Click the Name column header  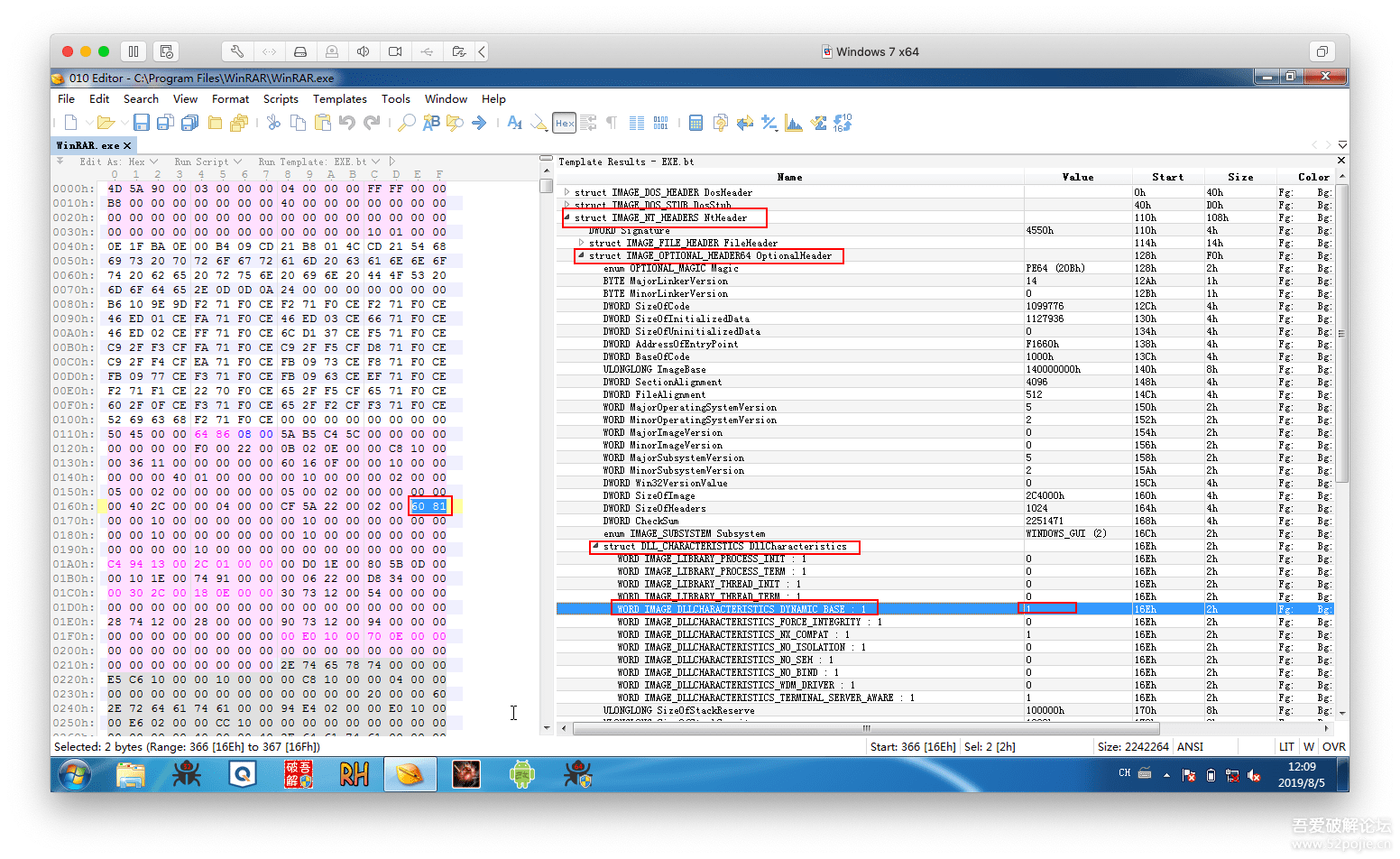coord(789,177)
